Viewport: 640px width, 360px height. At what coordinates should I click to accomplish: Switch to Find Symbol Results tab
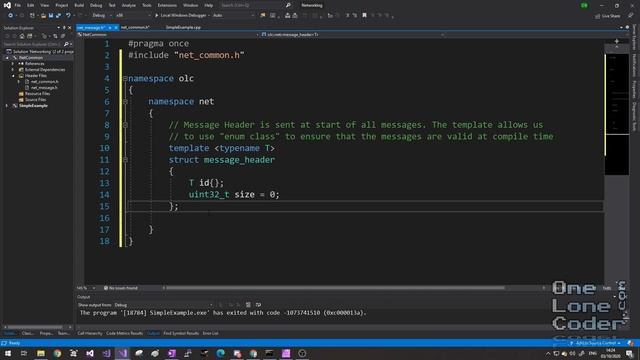pyautogui.click(x=181, y=333)
